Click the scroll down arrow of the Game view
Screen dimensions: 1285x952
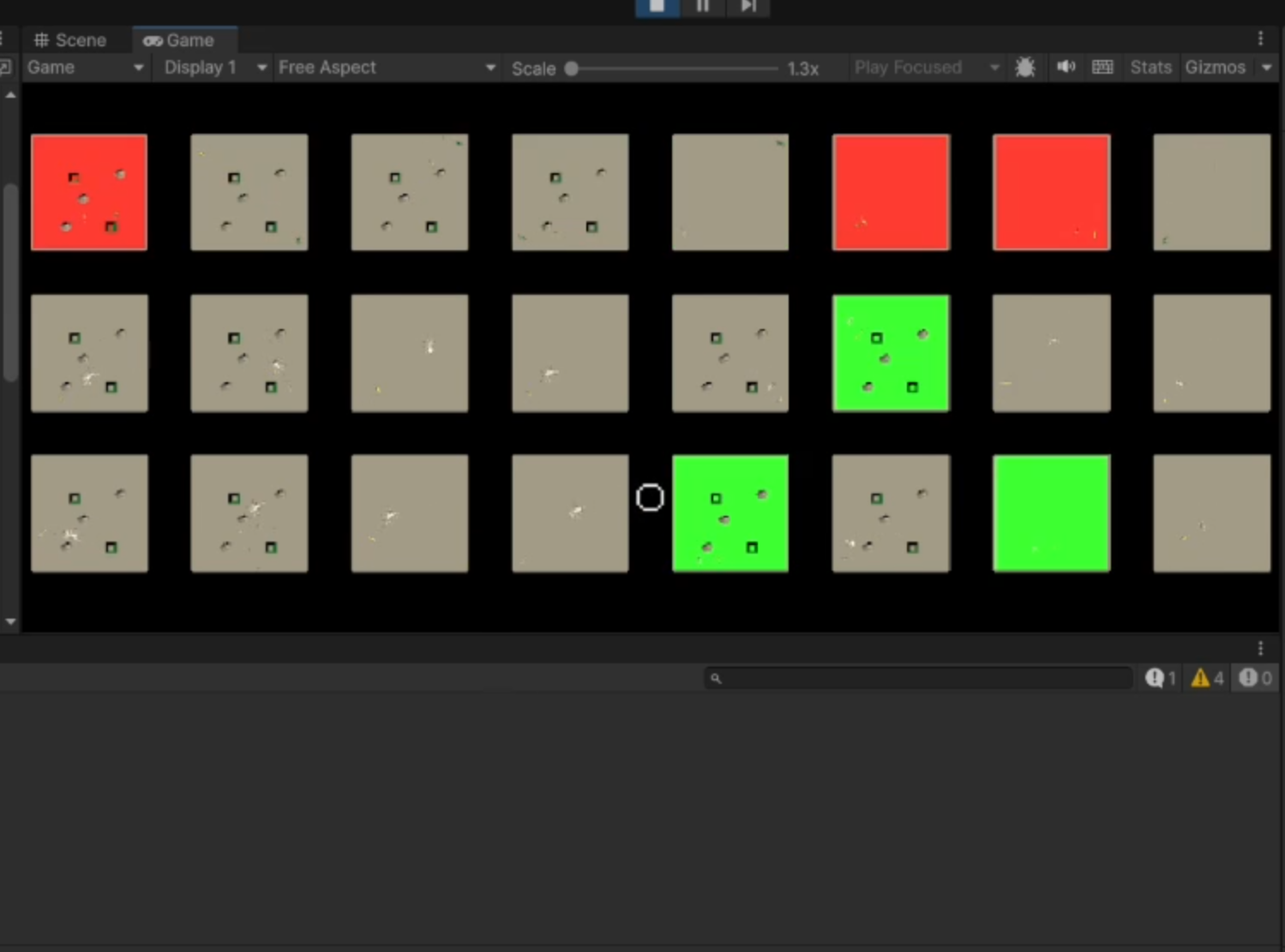[x=10, y=621]
